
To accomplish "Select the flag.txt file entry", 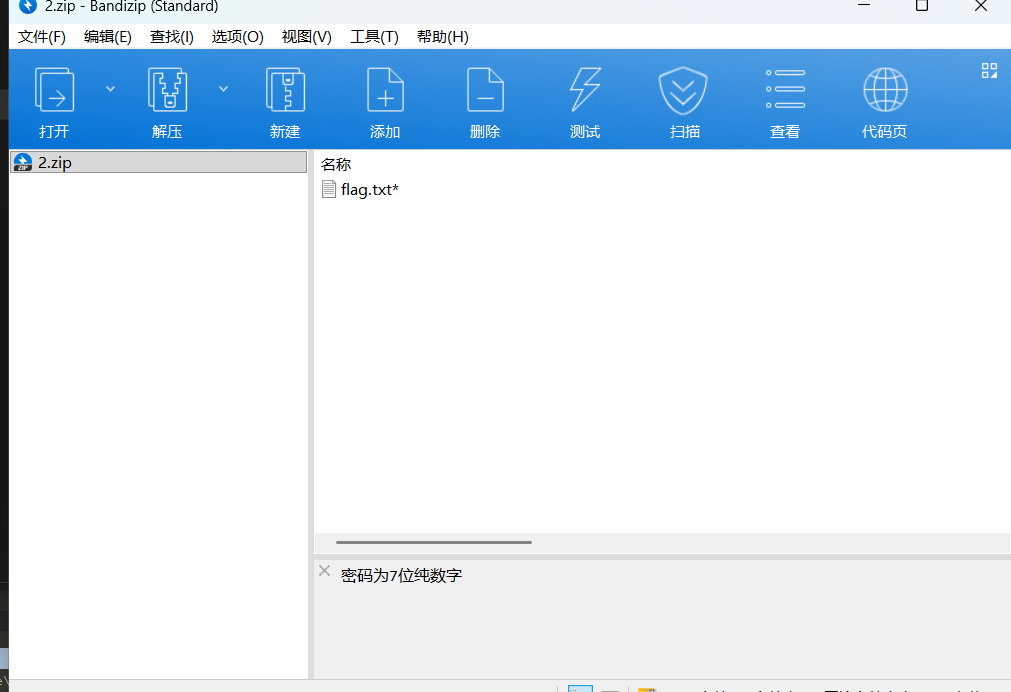I will [x=368, y=189].
